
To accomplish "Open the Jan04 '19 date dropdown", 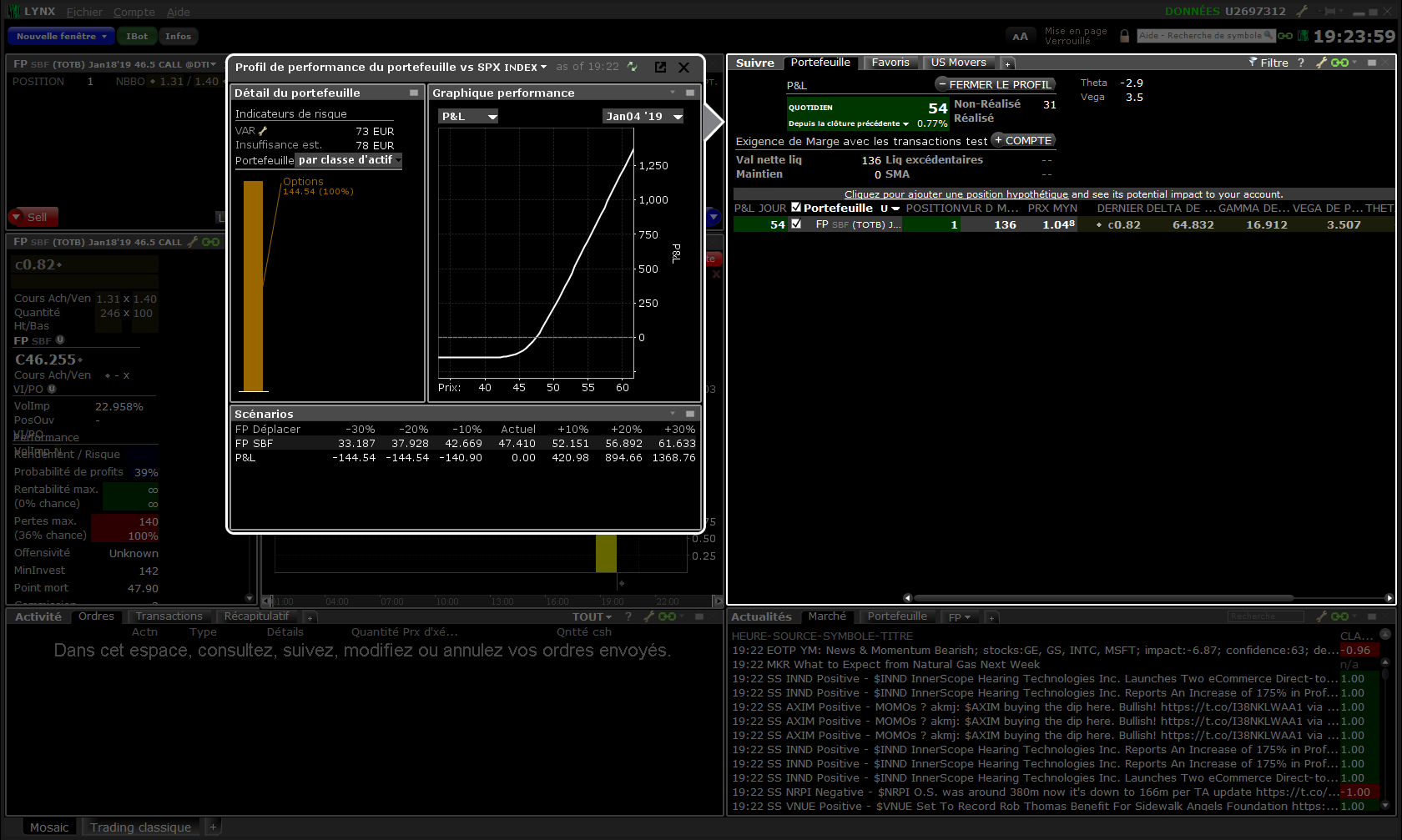I will 643,117.
